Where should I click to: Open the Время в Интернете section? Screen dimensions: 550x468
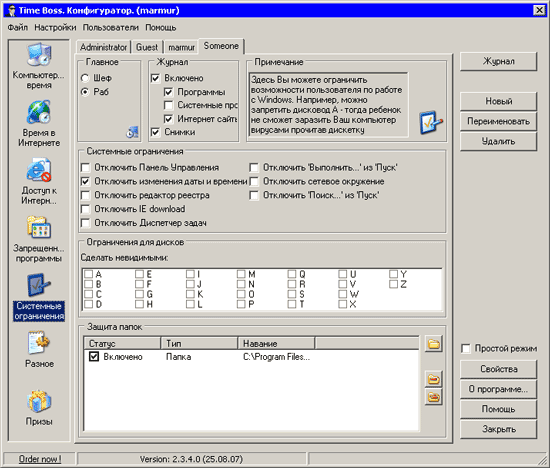coord(39,112)
